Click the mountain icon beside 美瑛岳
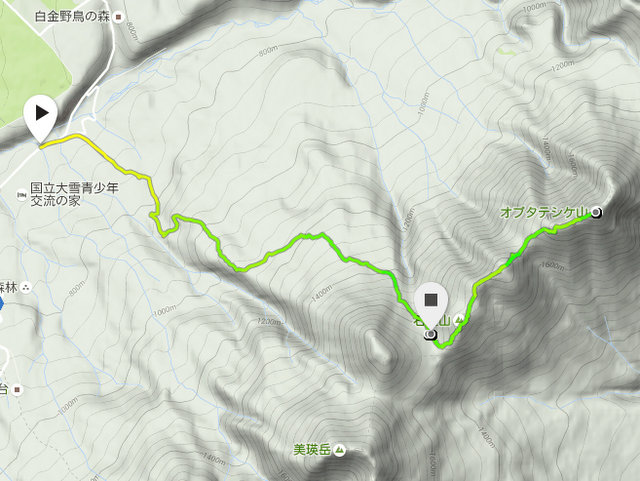The height and width of the screenshot is (481, 640). pos(339,450)
